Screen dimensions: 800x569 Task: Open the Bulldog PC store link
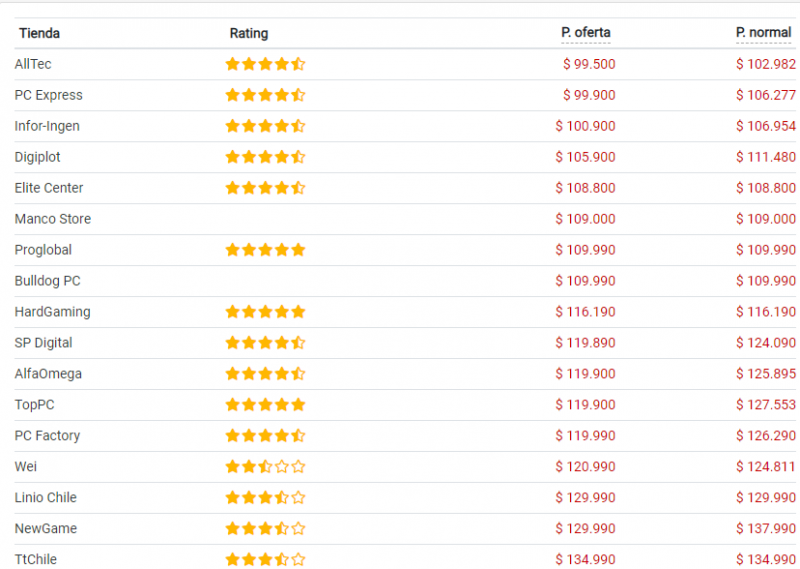48,281
